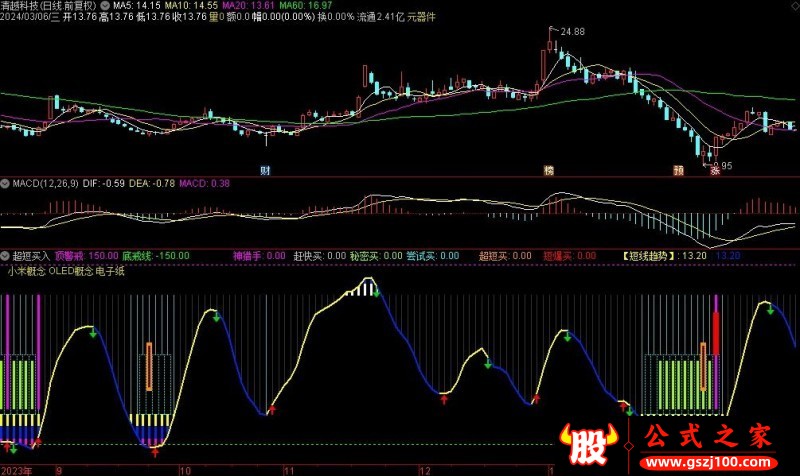The height and width of the screenshot is (476, 800).
Task: Open the 小米概念 concept link
Action: click(x=26, y=269)
